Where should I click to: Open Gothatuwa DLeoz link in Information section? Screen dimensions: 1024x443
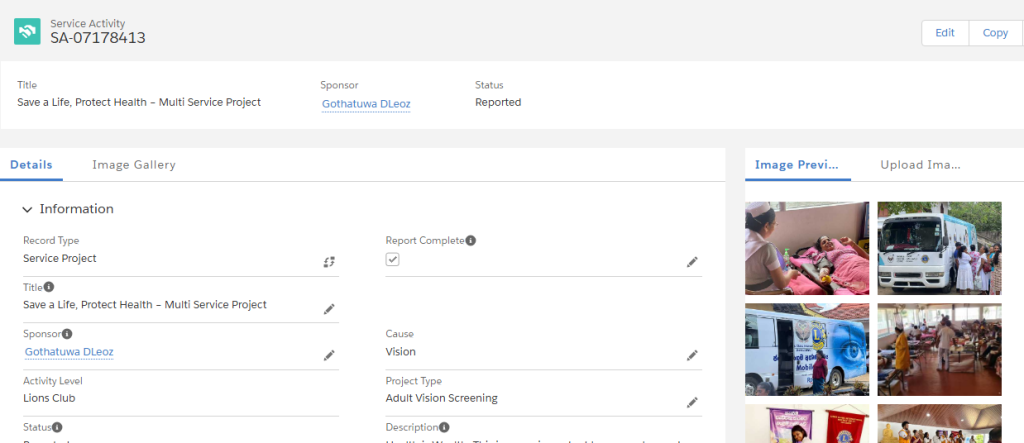(x=69, y=352)
